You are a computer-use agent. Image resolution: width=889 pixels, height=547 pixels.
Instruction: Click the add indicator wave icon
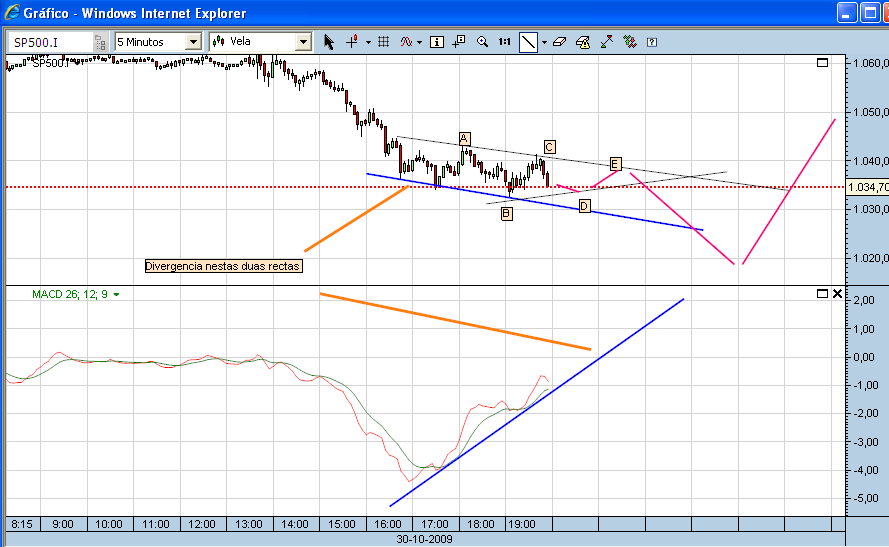coord(406,42)
